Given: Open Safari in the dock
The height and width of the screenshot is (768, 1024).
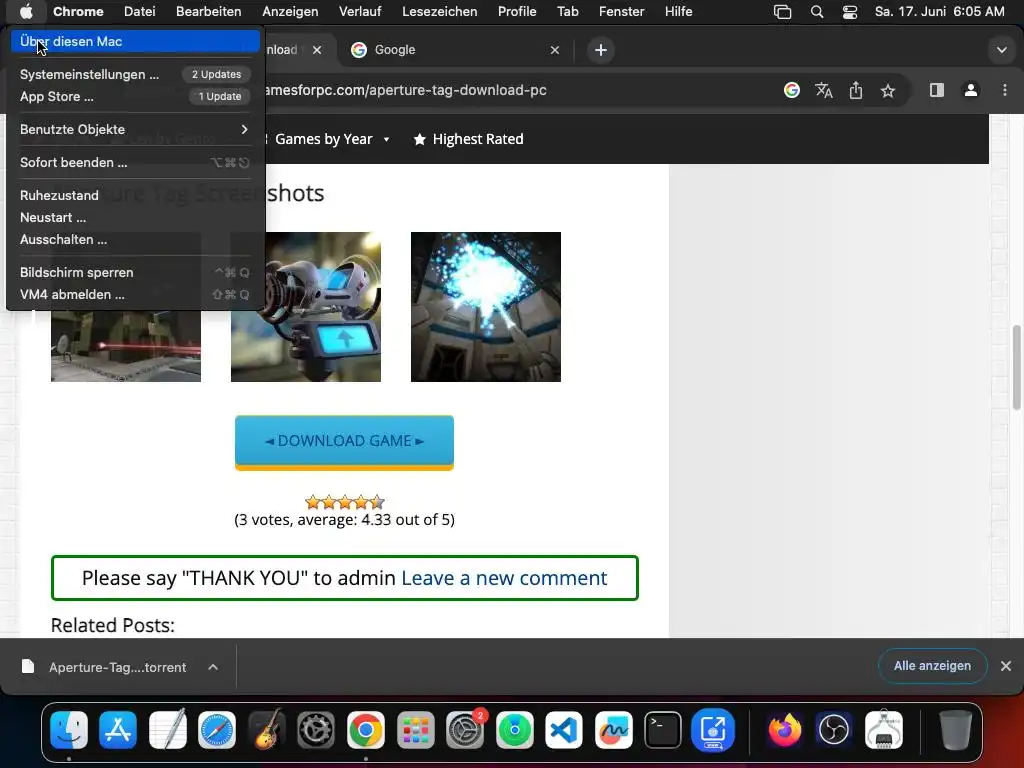Looking at the screenshot, I should coord(217,729).
